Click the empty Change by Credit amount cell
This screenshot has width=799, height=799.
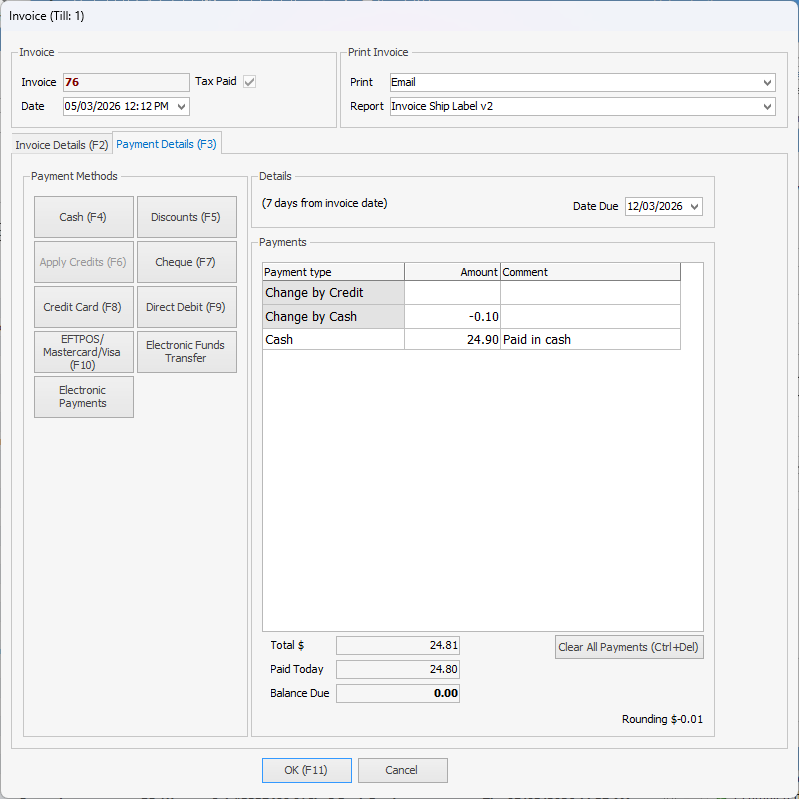pyautogui.click(x=452, y=292)
